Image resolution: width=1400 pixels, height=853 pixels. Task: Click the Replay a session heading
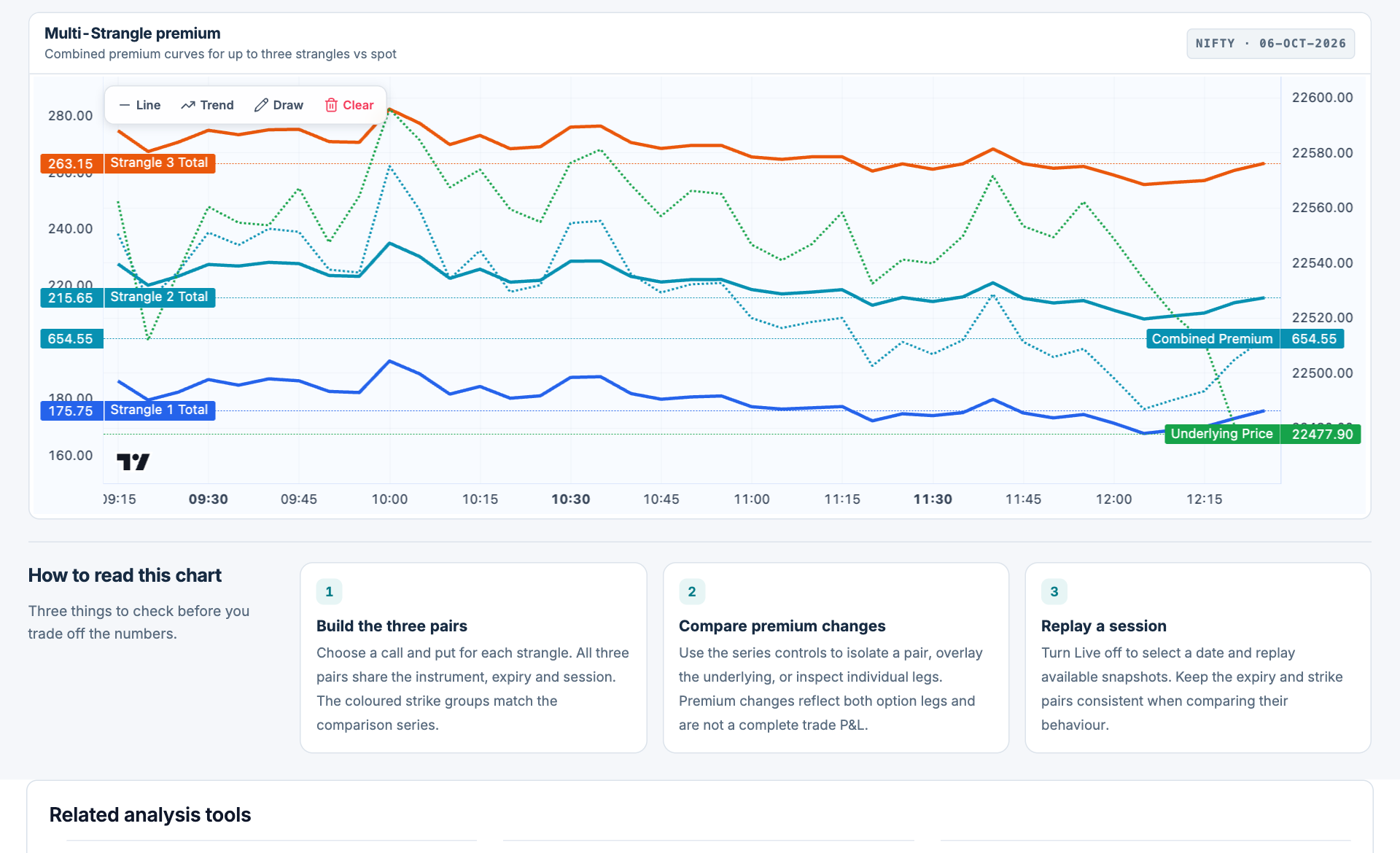click(1103, 626)
